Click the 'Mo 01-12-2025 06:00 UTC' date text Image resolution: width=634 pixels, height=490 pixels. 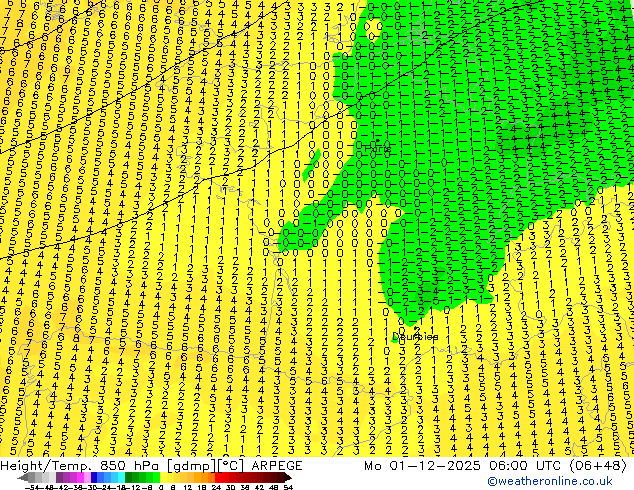[x=462, y=466]
